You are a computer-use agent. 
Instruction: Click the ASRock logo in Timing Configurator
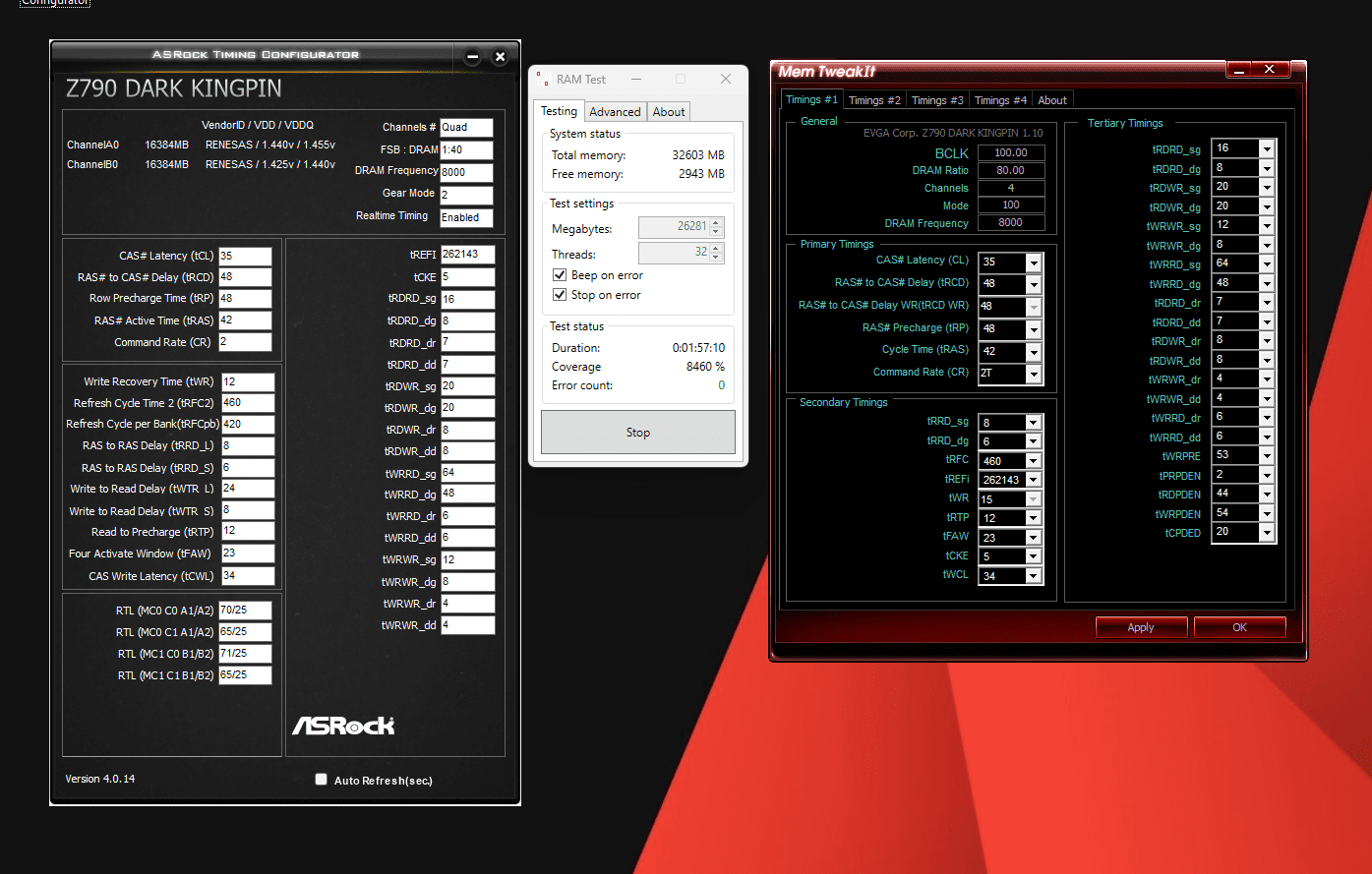pyautogui.click(x=343, y=726)
